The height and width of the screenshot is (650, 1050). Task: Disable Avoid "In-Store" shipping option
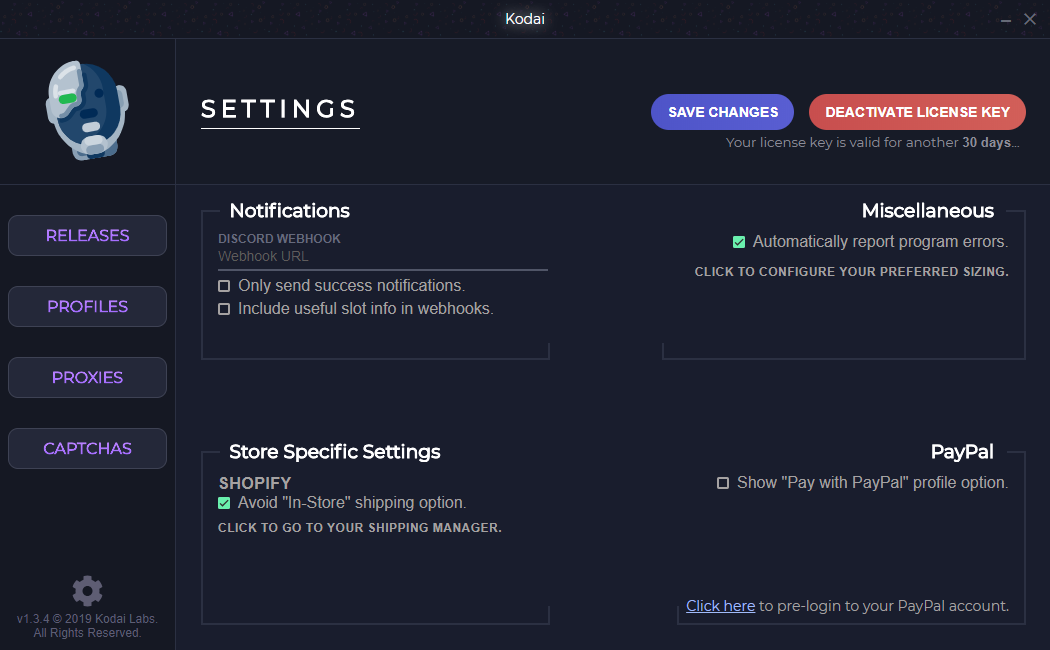[224, 503]
